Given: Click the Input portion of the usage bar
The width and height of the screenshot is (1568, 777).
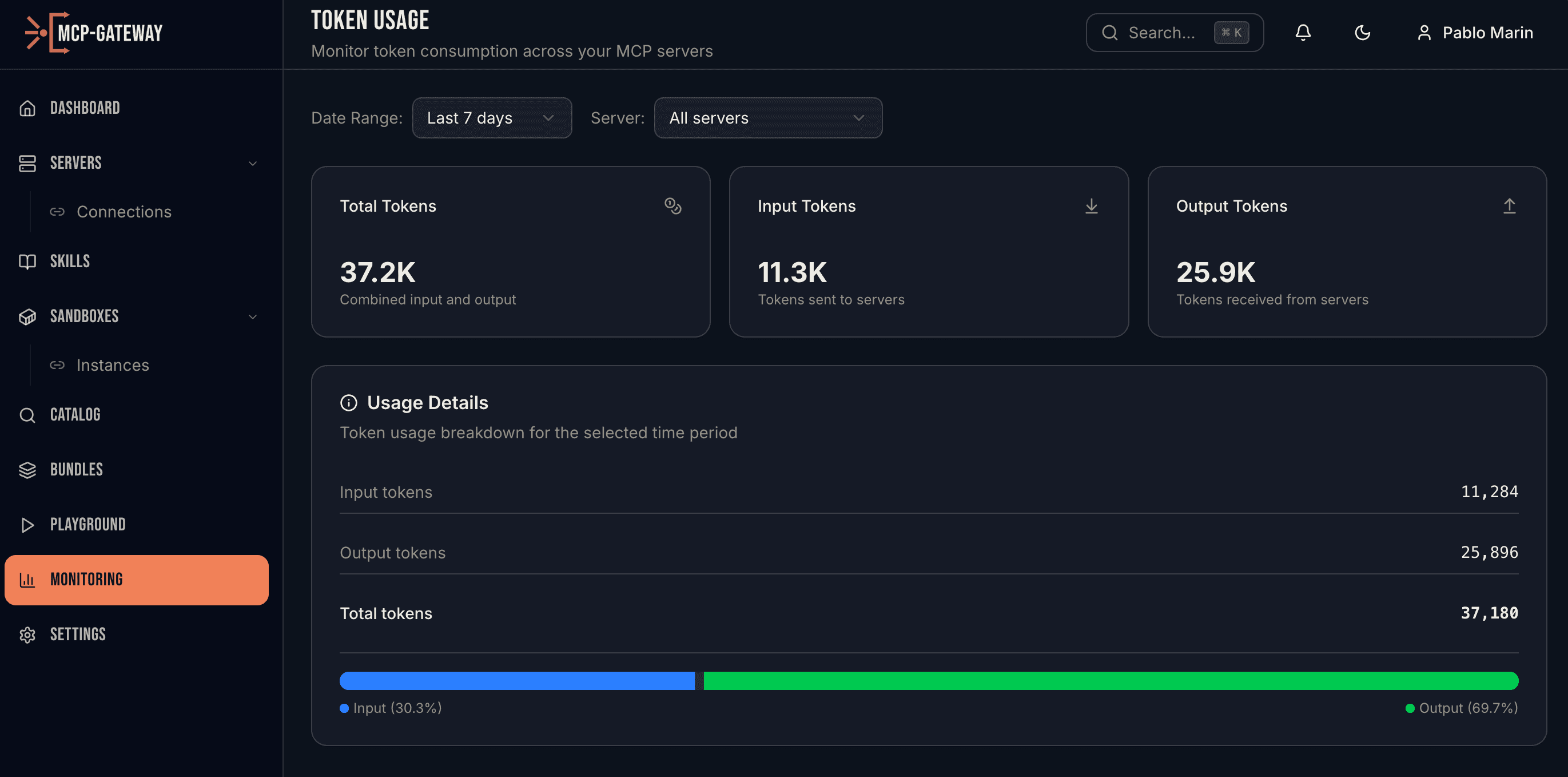Looking at the screenshot, I should pos(516,681).
